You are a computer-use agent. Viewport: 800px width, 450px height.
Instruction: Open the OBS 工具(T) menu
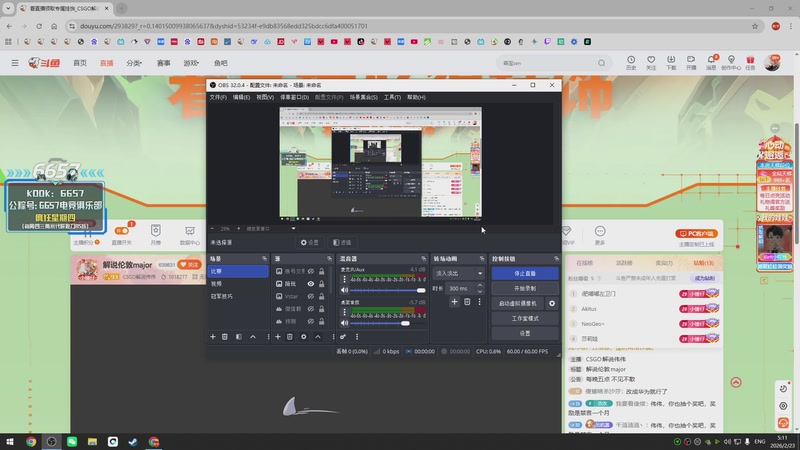[x=392, y=97]
